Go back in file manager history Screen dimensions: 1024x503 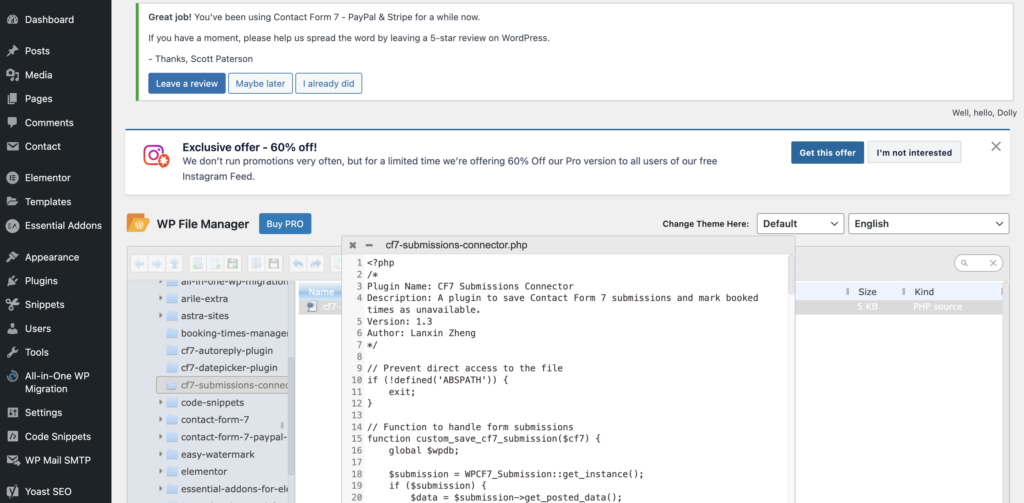(x=139, y=263)
